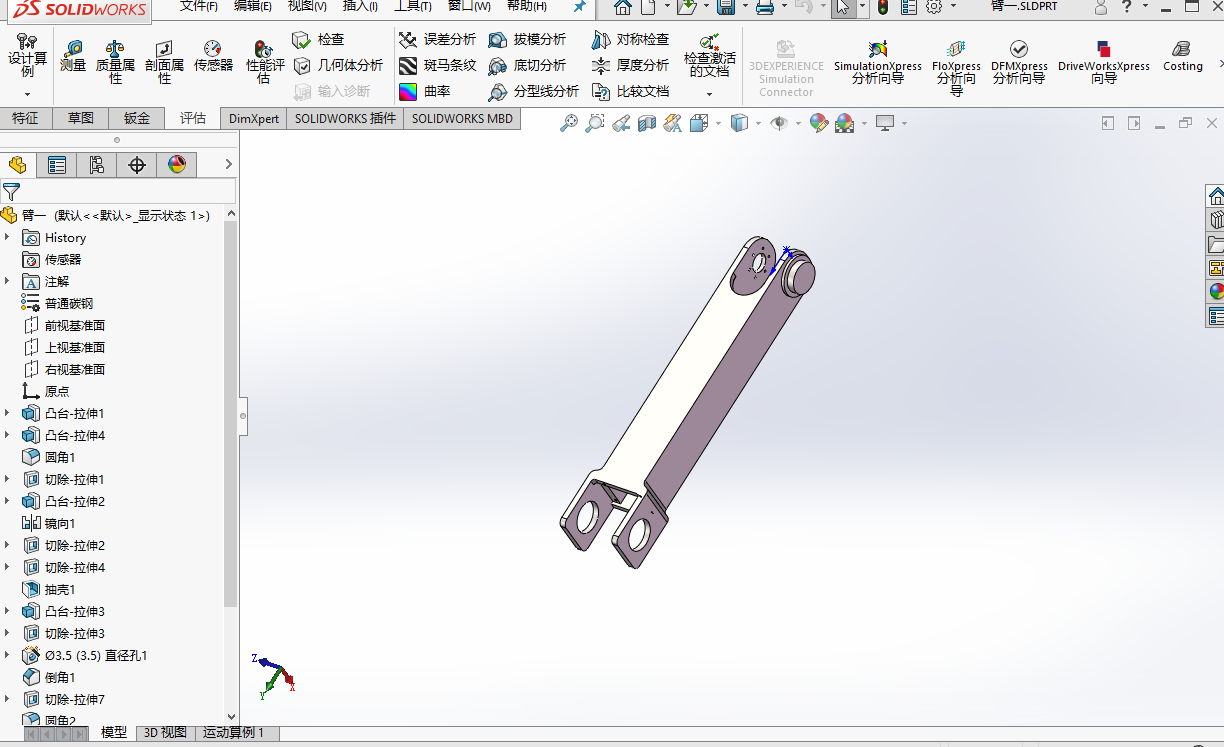
Task: Open 对称检查 symmetry check
Action: (x=630, y=40)
